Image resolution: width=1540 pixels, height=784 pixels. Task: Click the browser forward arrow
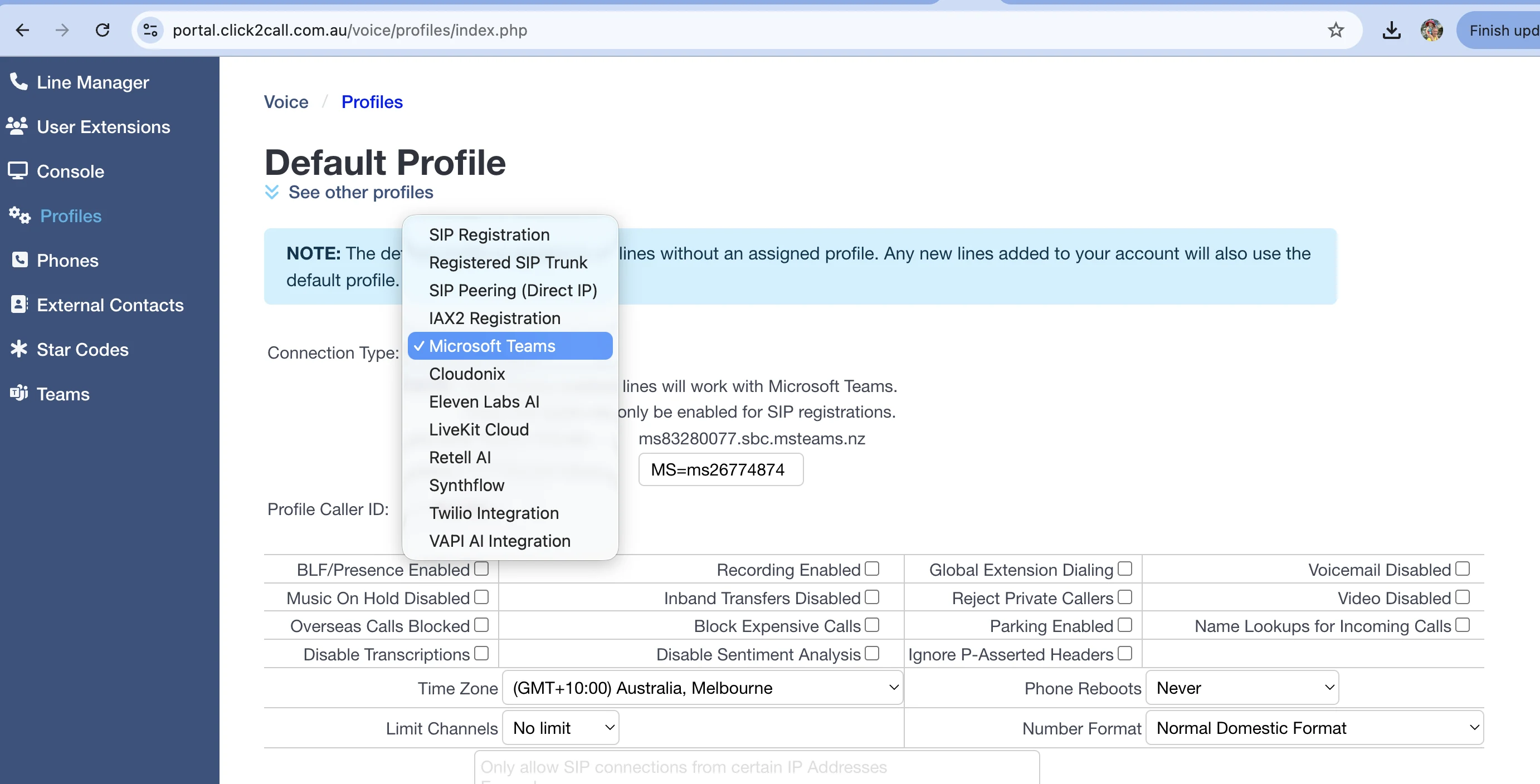(62, 31)
